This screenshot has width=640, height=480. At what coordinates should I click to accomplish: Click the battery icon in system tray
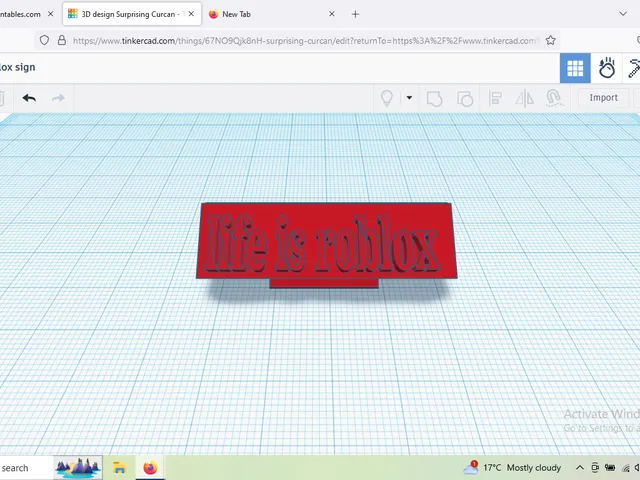click(x=610, y=468)
